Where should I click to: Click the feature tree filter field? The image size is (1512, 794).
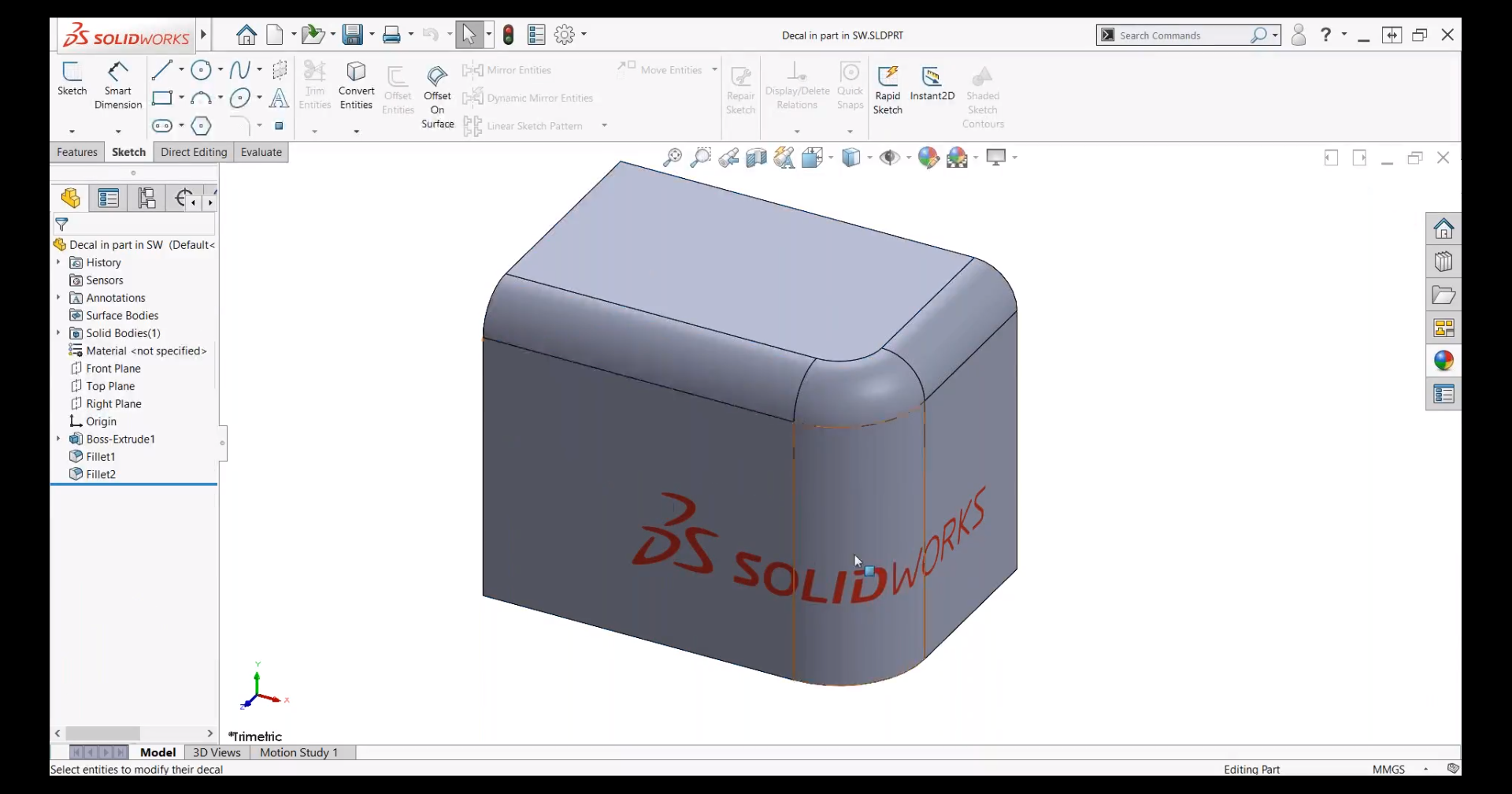pyautogui.click(x=134, y=224)
